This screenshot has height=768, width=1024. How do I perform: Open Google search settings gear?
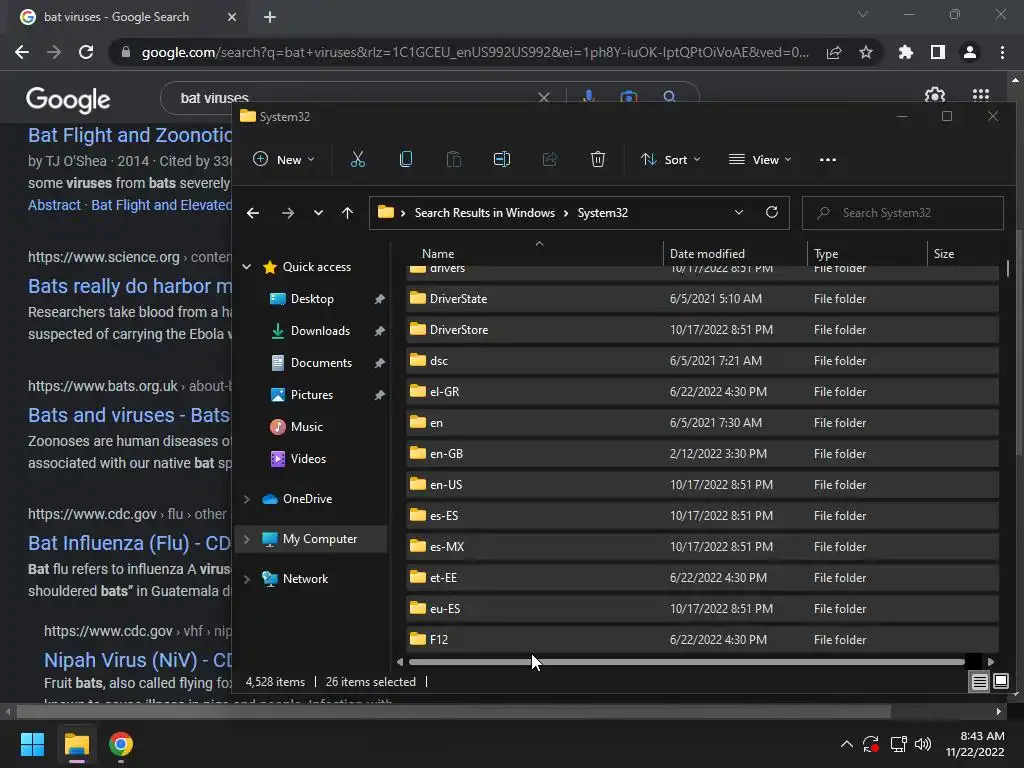935,95
